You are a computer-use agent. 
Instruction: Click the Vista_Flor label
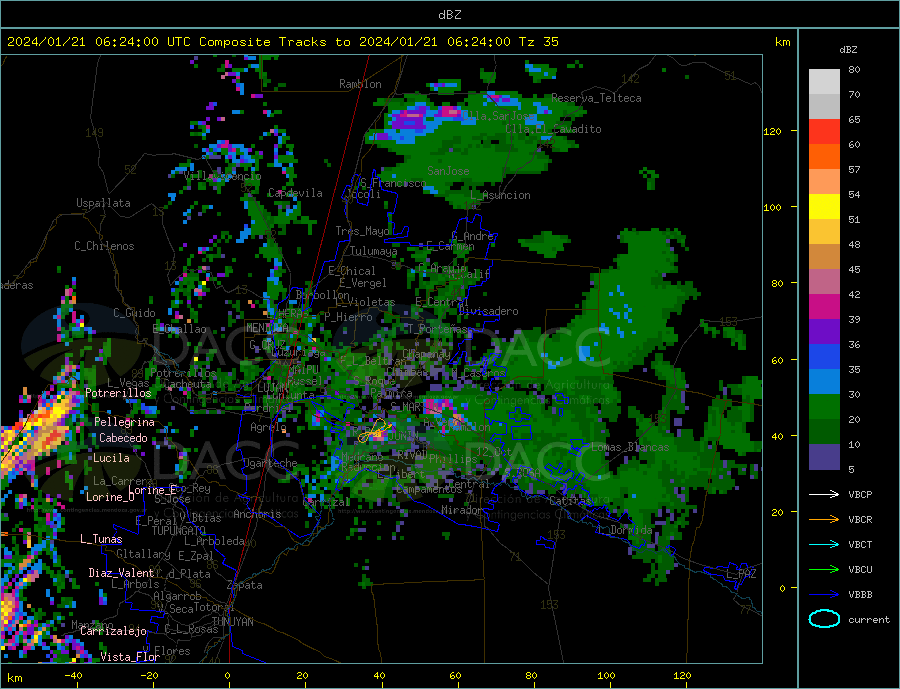[x=130, y=657]
